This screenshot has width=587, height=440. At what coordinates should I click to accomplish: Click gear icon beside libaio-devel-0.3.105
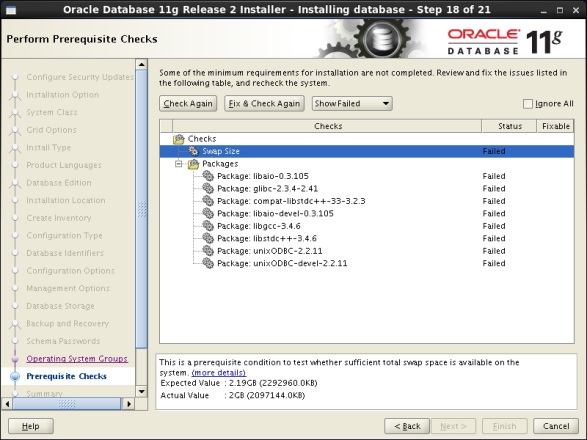(x=208, y=213)
